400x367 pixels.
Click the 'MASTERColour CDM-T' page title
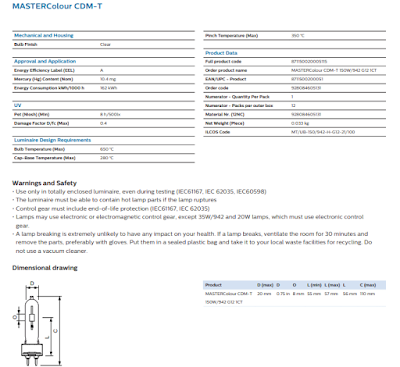click(x=57, y=6)
